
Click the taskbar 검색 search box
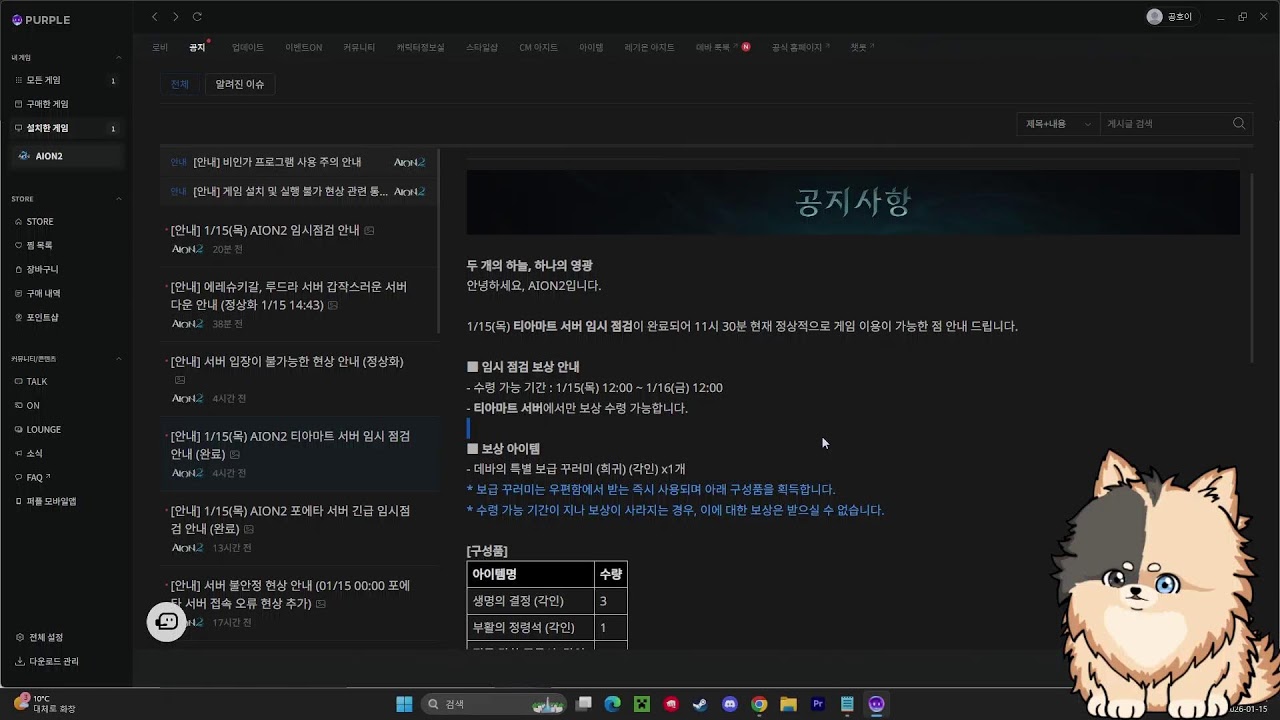tap(495, 704)
